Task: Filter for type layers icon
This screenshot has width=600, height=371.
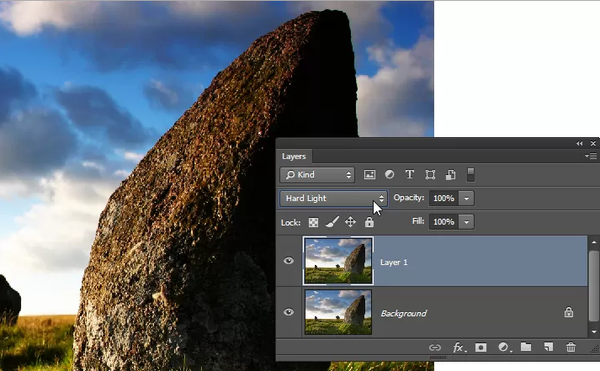Action: [409, 174]
